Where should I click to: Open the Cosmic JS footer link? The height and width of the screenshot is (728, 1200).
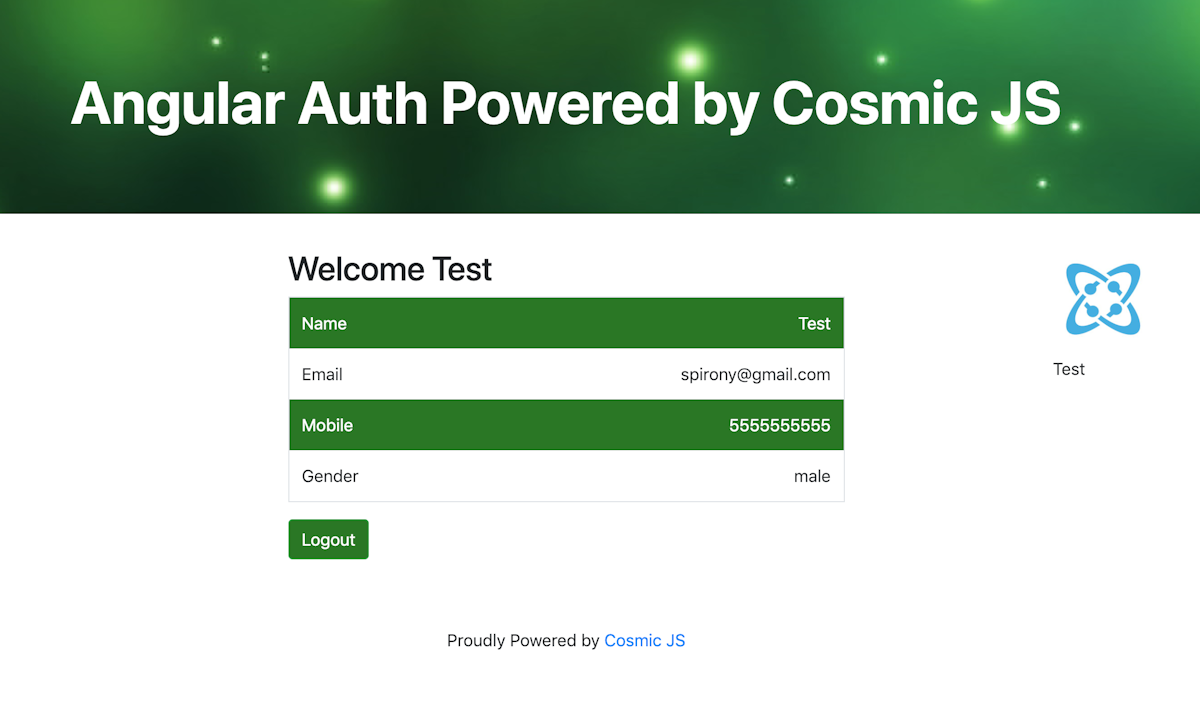tap(644, 641)
